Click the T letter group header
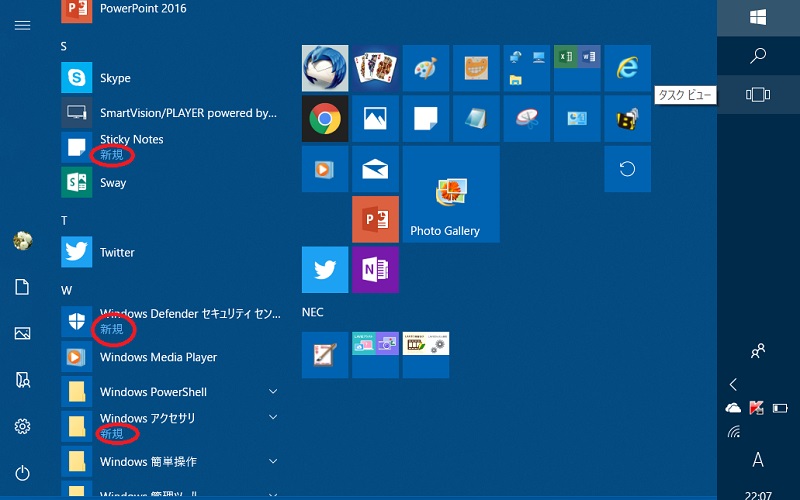800x500 pixels. 64,220
